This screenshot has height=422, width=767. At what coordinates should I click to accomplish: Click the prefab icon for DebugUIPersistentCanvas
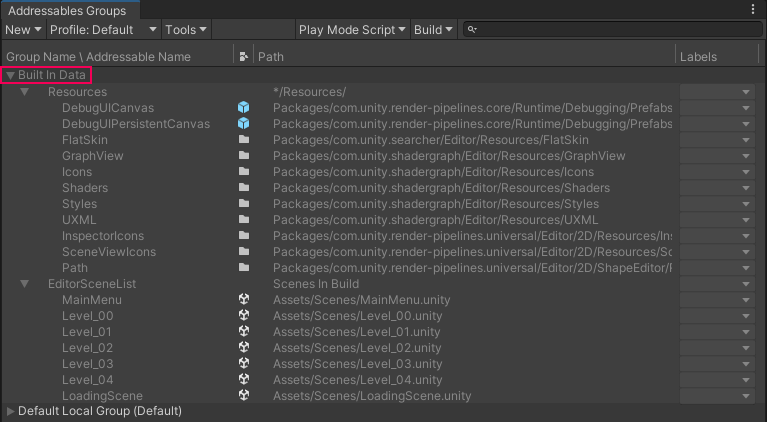pos(243,124)
